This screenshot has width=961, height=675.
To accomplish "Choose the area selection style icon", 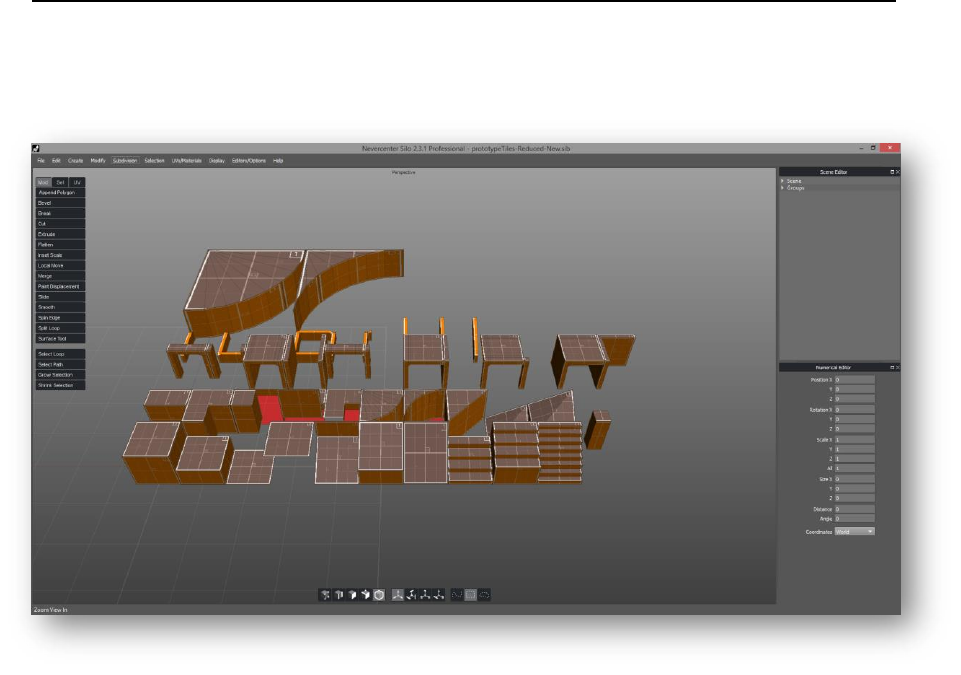I will [x=471, y=595].
